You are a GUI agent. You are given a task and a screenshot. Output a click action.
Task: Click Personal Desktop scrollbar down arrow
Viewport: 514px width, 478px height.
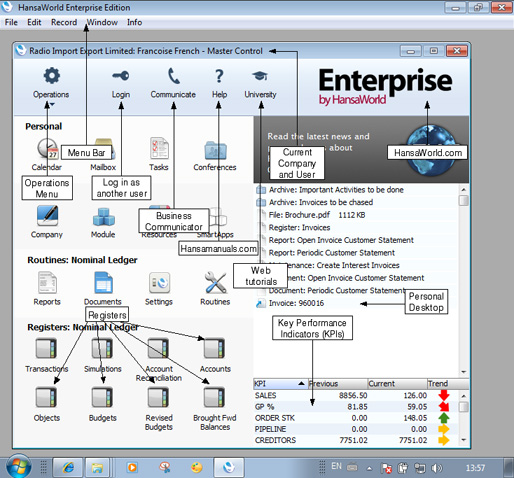464,372
